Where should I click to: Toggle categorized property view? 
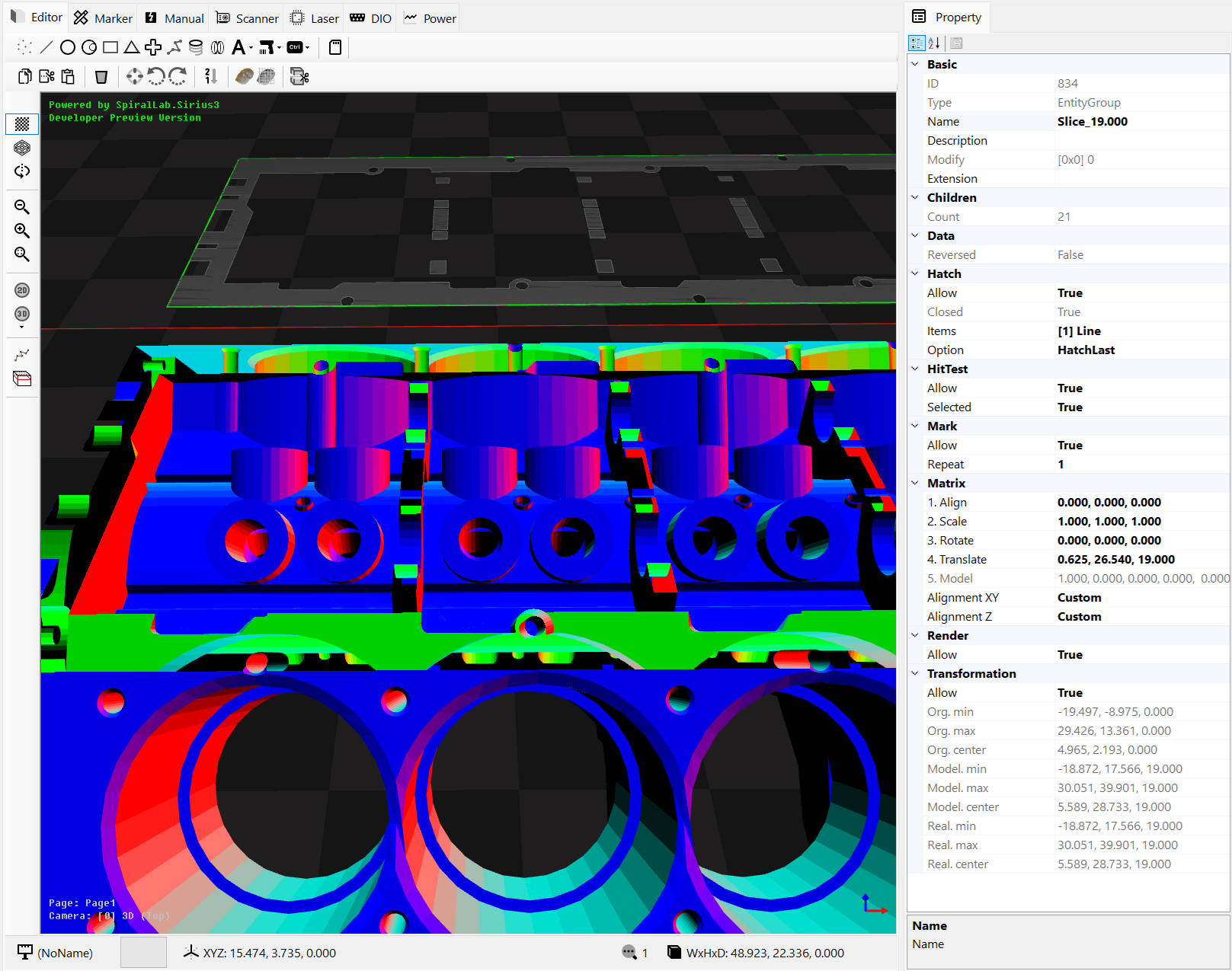click(x=917, y=43)
